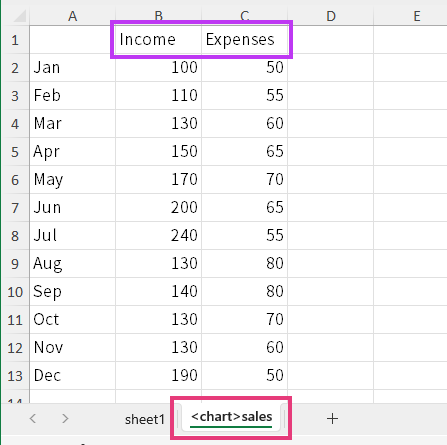Image resolution: width=447 pixels, height=445 pixels.
Task: Select Apr income value 150
Action: click(x=159, y=152)
